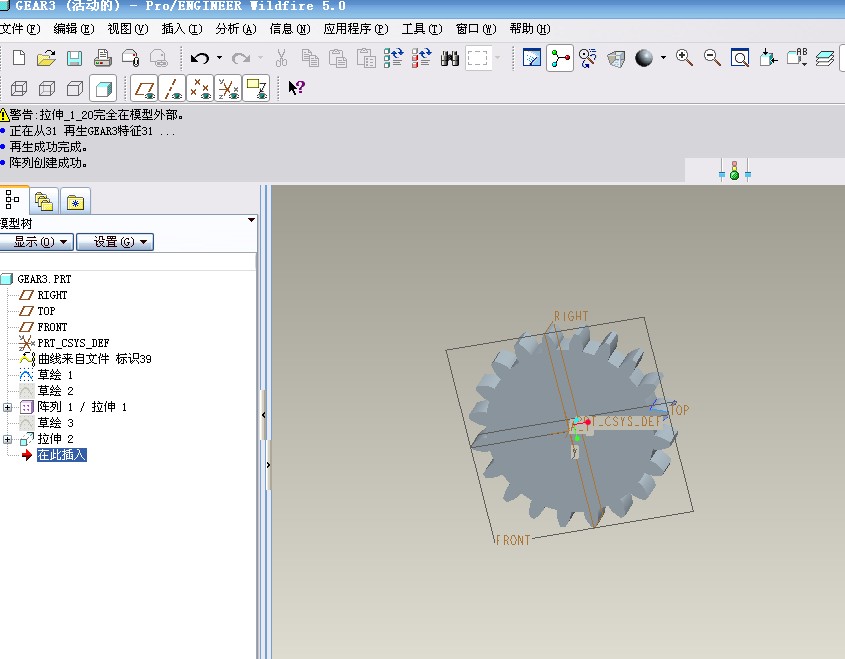845x659 pixels.
Task: Switch to Shading display mode
Action: 103,88
